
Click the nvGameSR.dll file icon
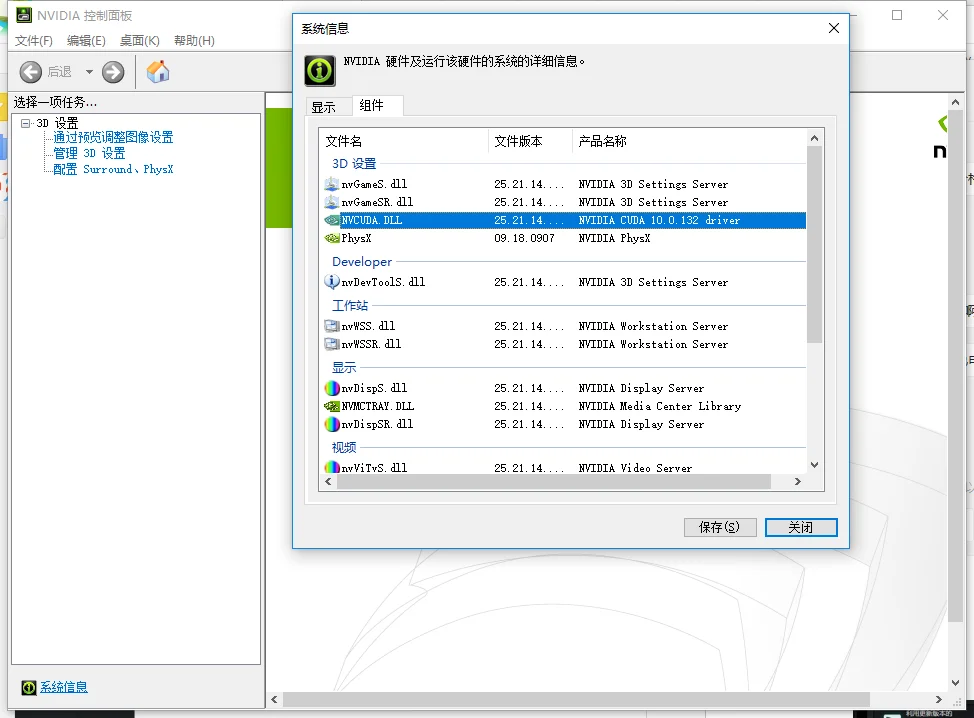(x=332, y=202)
